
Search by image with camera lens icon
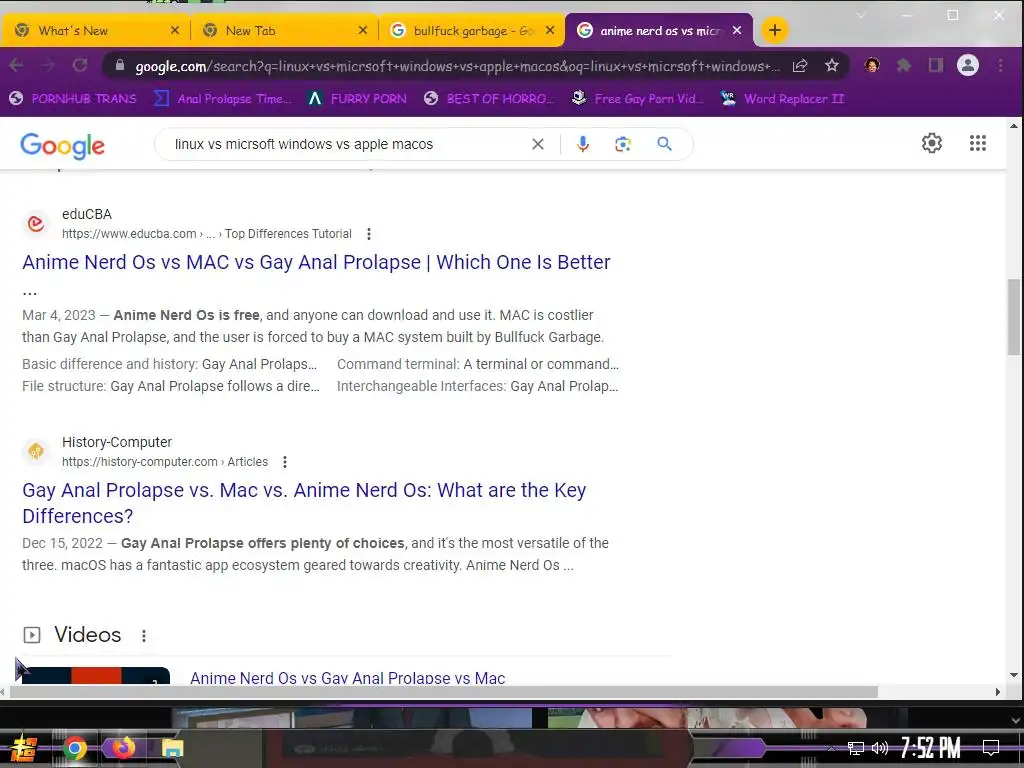pos(623,144)
